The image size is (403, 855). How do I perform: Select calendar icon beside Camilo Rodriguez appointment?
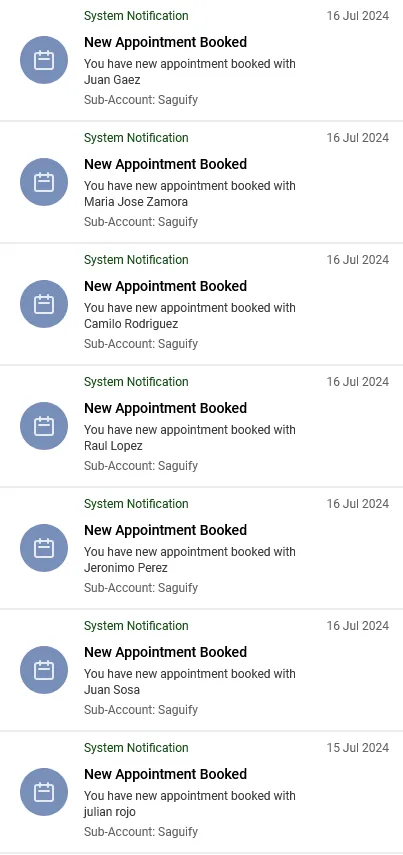click(x=44, y=304)
